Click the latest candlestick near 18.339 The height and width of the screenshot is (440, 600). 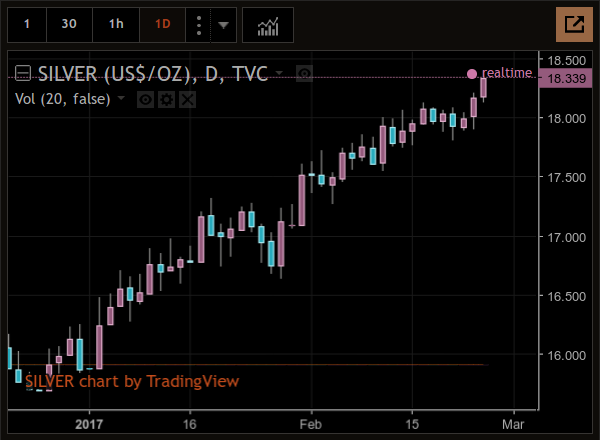pos(484,88)
